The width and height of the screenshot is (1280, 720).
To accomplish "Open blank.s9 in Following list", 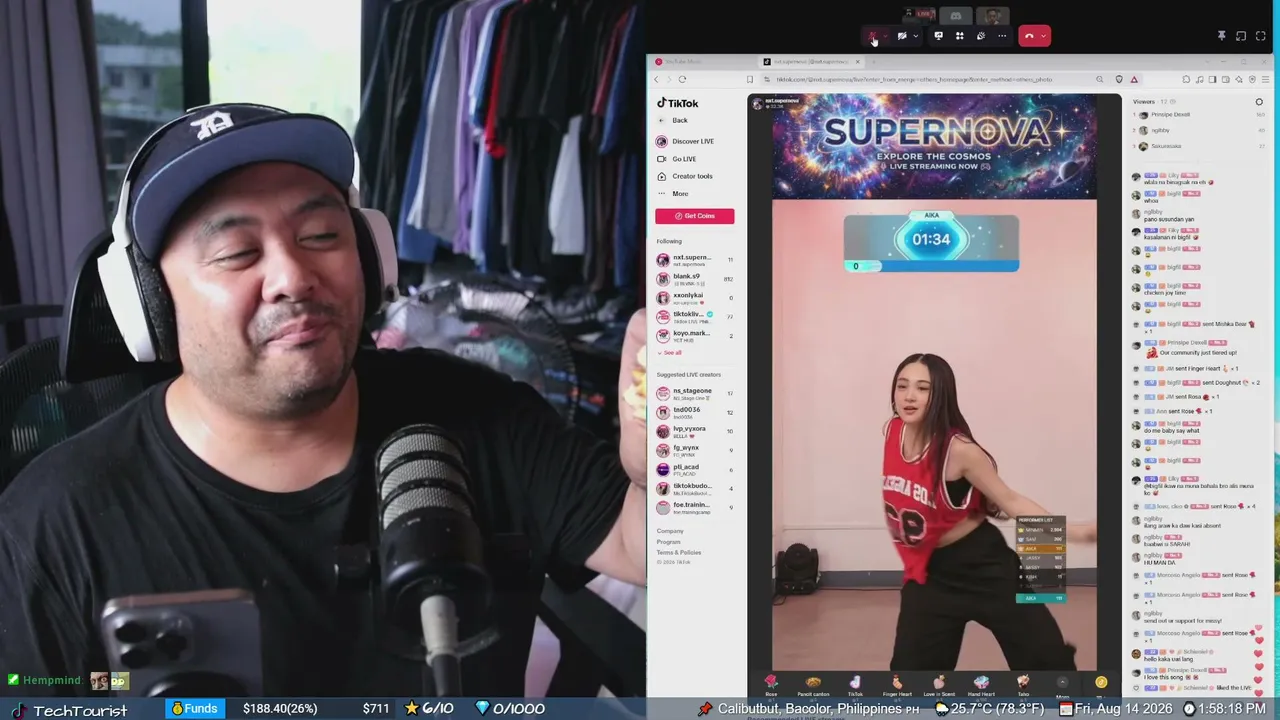I will [694, 279].
